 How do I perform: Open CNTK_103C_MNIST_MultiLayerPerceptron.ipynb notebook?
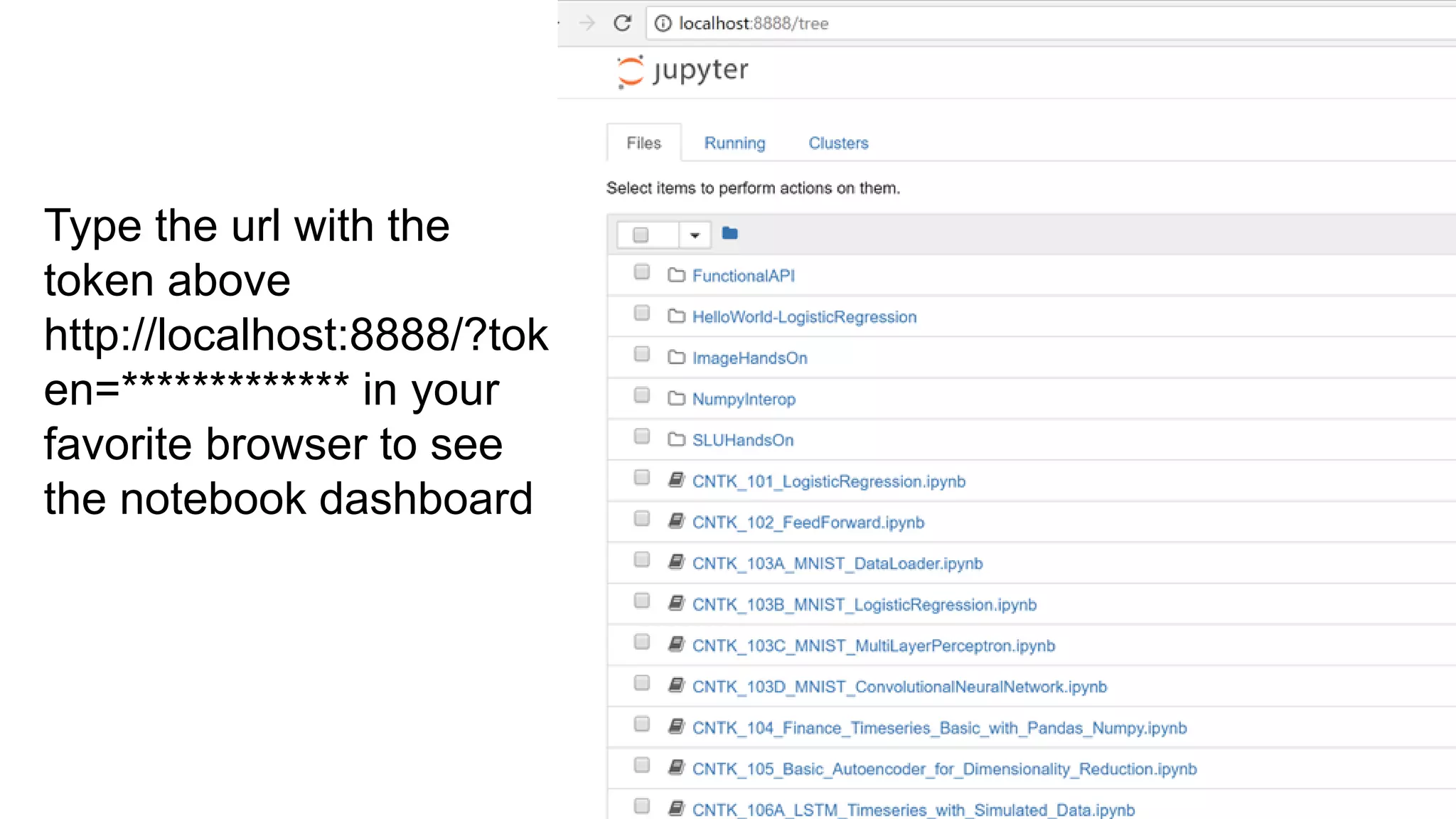pyautogui.click(x=874, y=646)
